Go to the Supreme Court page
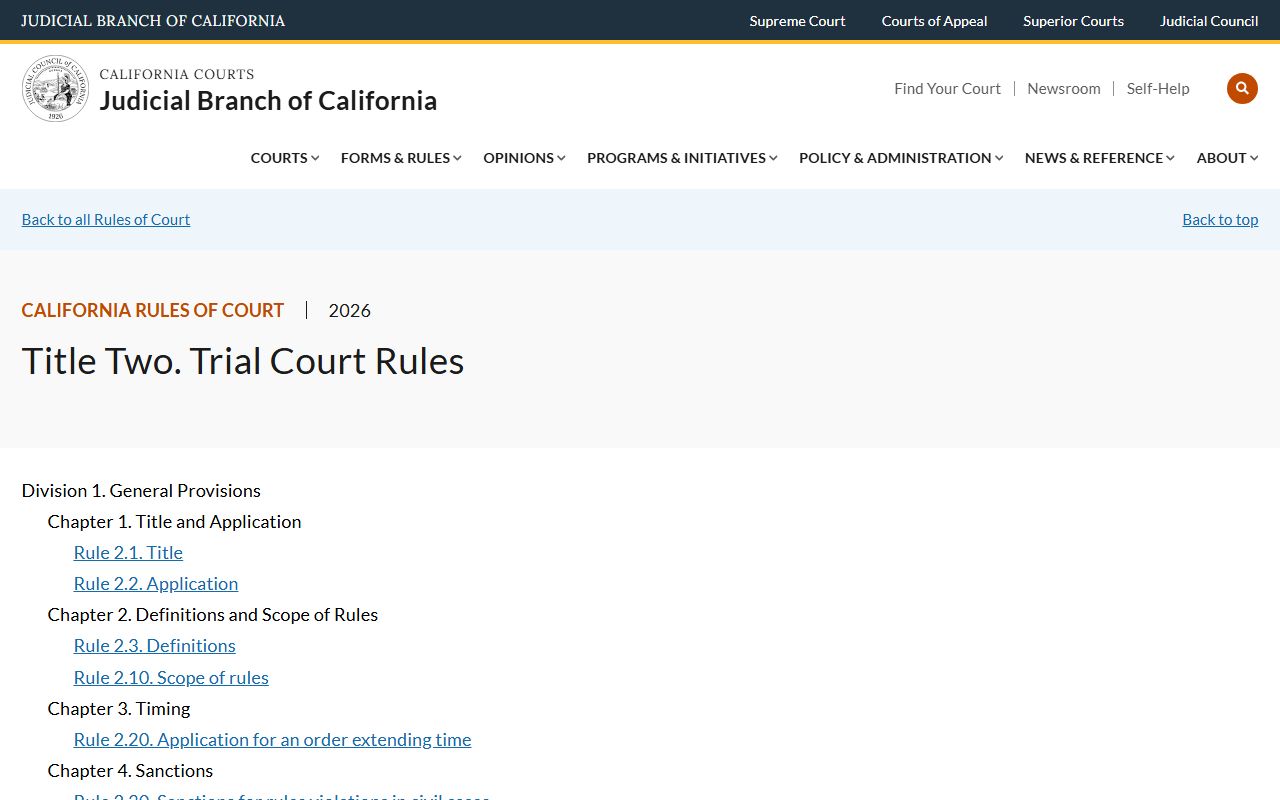The width and height of the screenshot is (1280, 800). [x=797, y=21]
